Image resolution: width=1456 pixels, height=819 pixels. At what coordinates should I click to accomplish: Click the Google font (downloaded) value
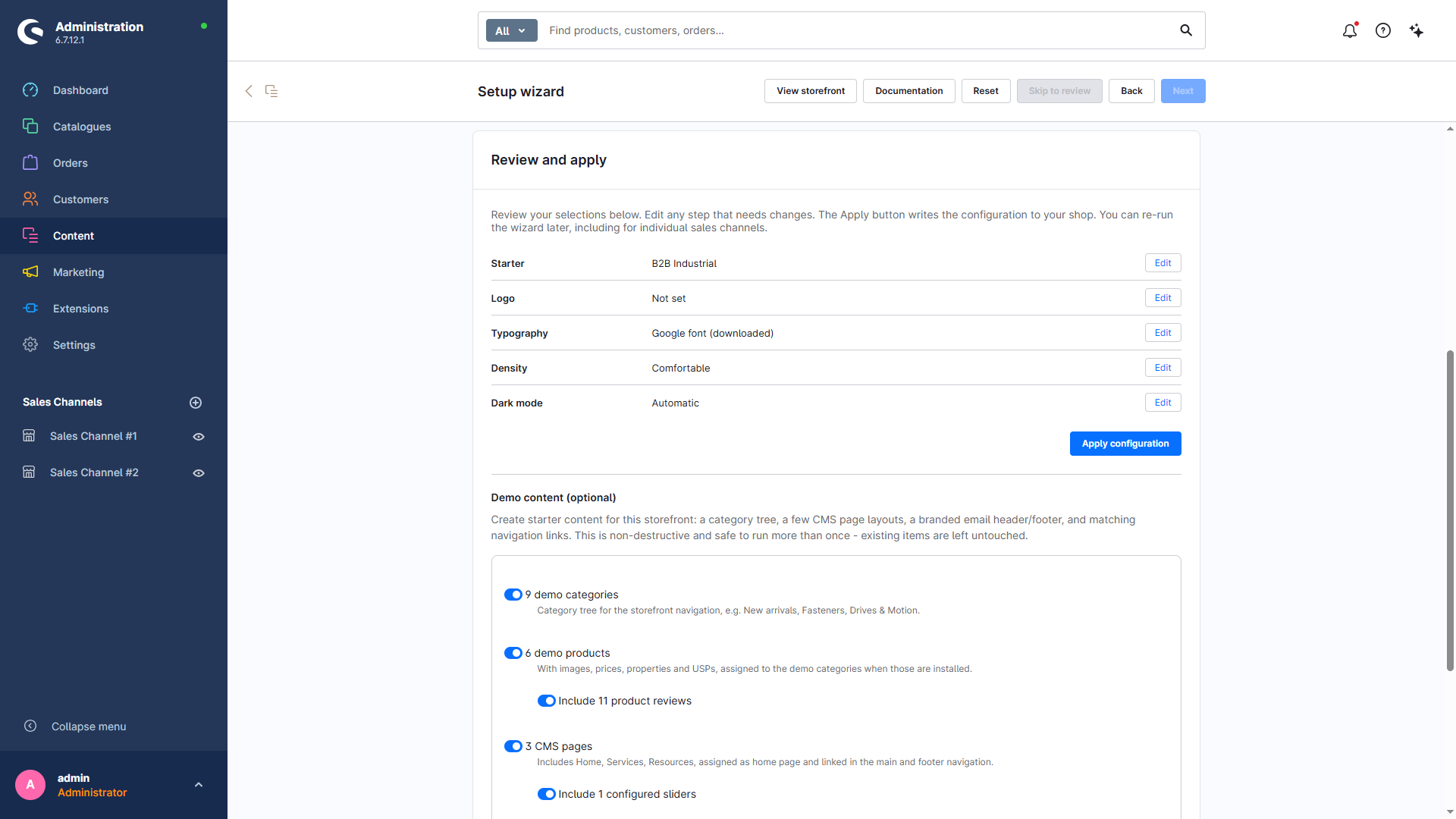coord(713,333)
